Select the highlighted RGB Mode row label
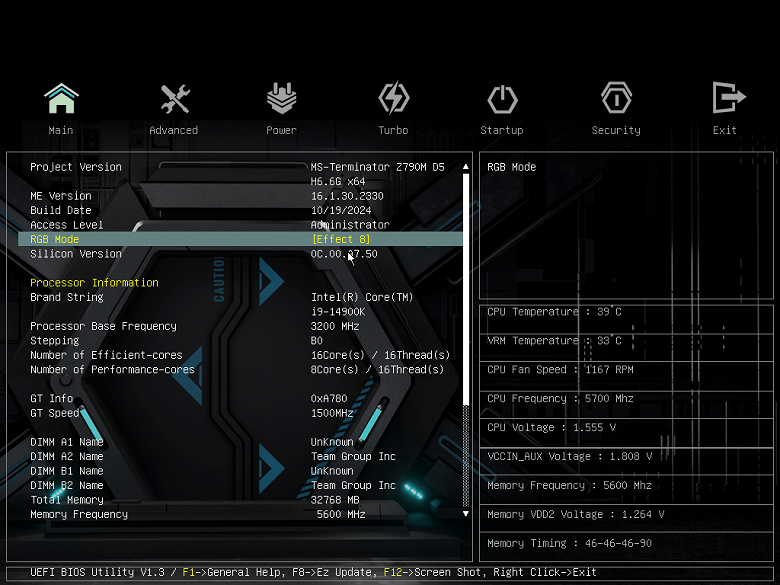Screen dimensions: 780x585 click(x=55, y=239)
